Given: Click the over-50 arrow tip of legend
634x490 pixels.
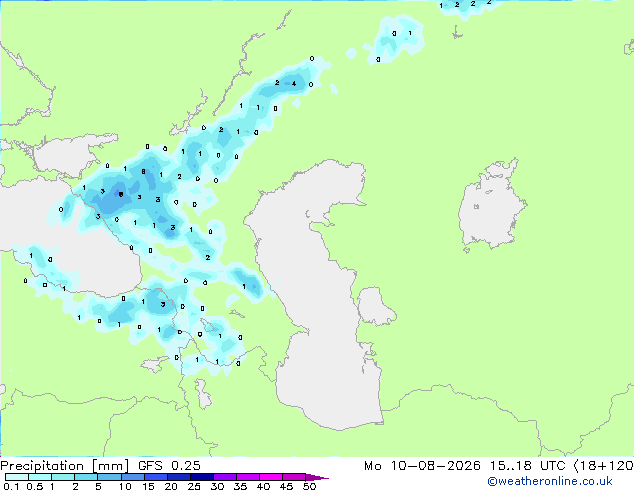Looking at the screenshot, I should click(x=317, y=477).
